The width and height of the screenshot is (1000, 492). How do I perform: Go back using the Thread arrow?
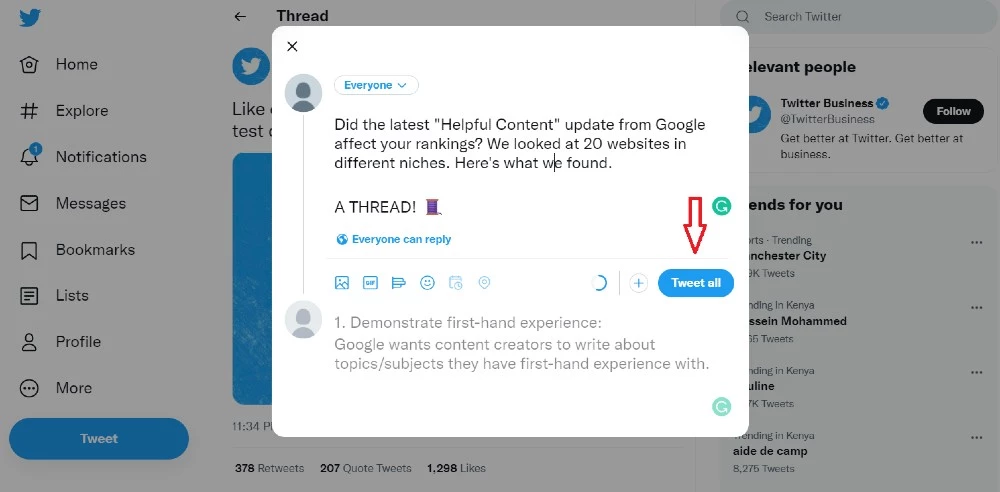[x=240, y=16]
